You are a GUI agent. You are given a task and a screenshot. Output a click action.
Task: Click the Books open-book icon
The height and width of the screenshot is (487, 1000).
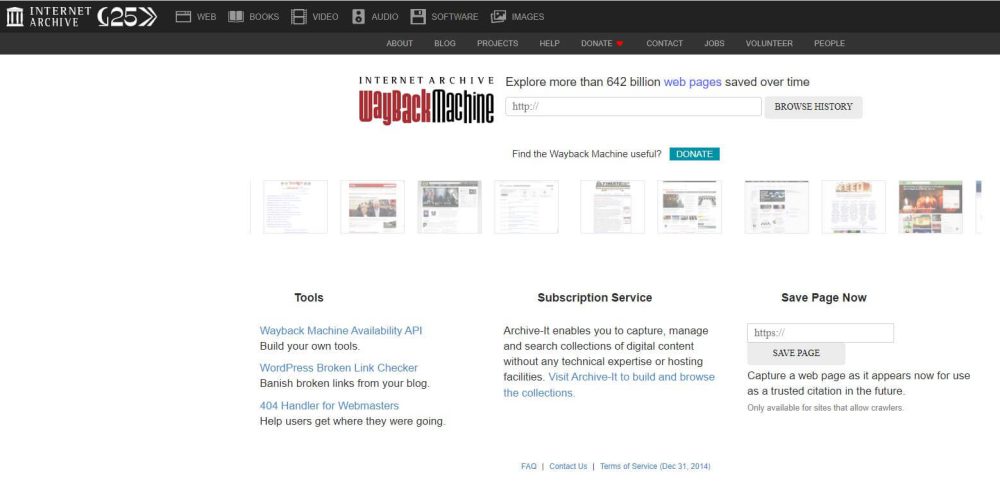coord(236,17)
